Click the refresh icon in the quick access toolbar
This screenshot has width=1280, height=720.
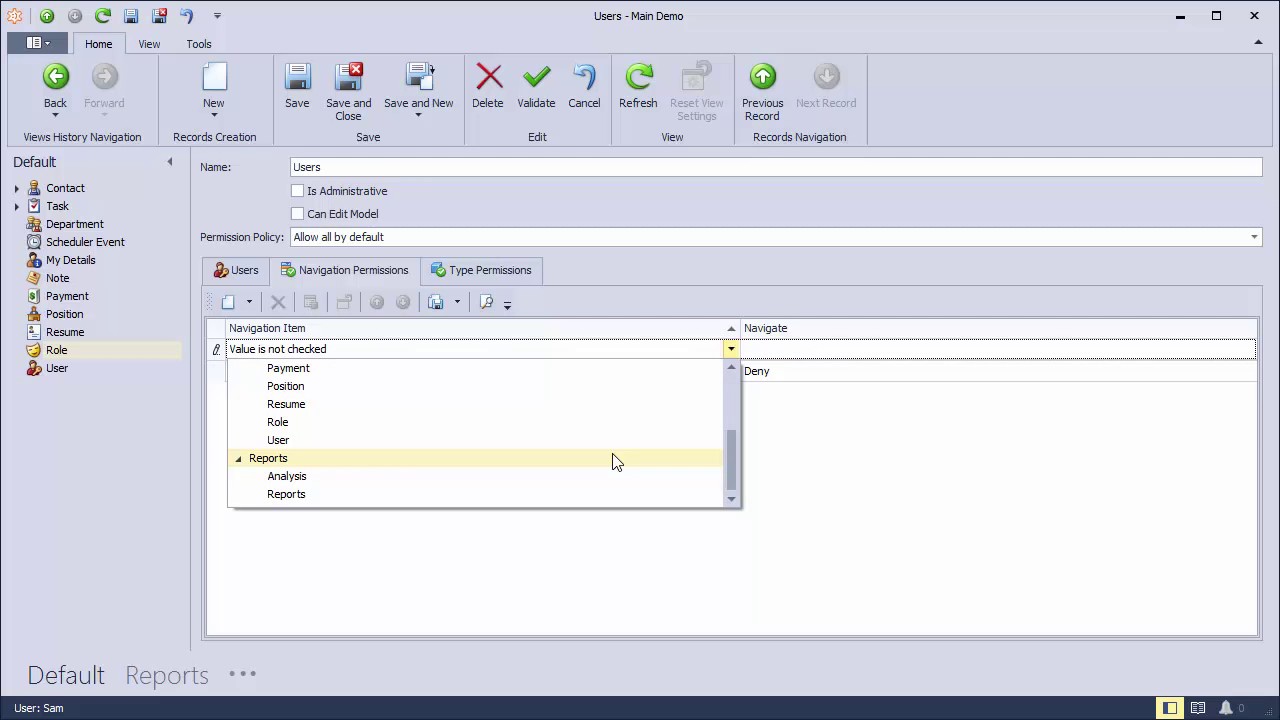pos(103,16)
